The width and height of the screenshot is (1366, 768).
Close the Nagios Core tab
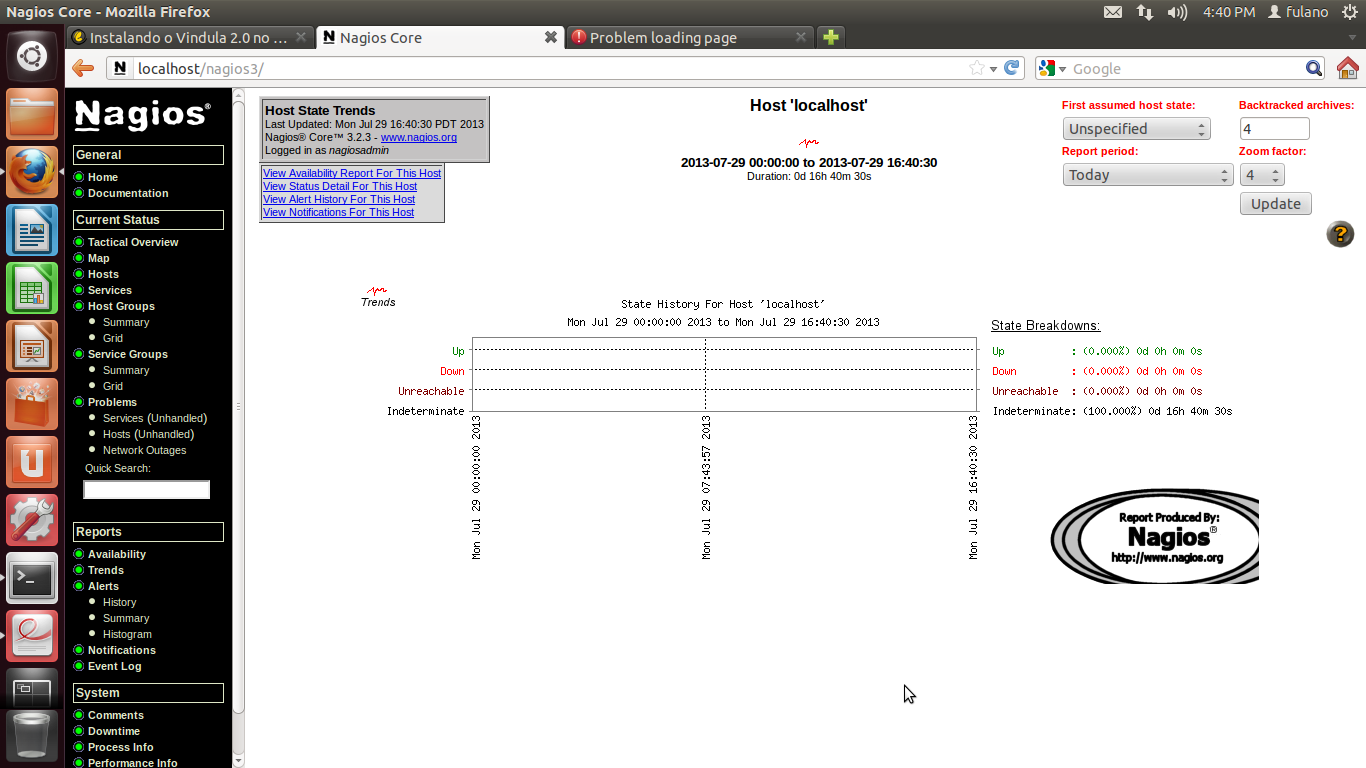pos(550,37)
